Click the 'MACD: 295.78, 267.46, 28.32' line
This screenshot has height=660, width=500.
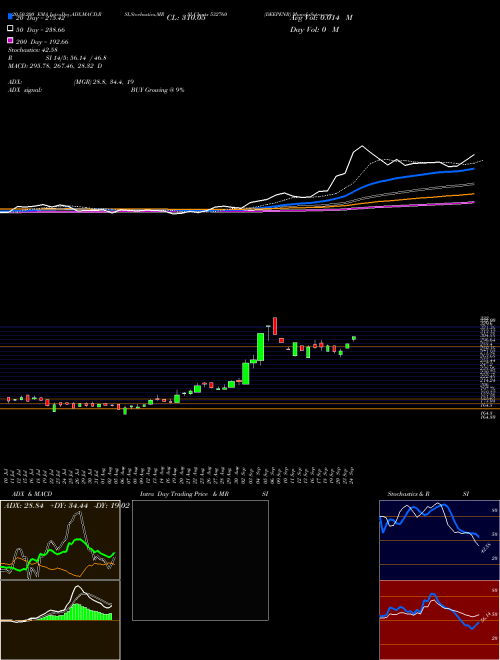tap(52, 66)
